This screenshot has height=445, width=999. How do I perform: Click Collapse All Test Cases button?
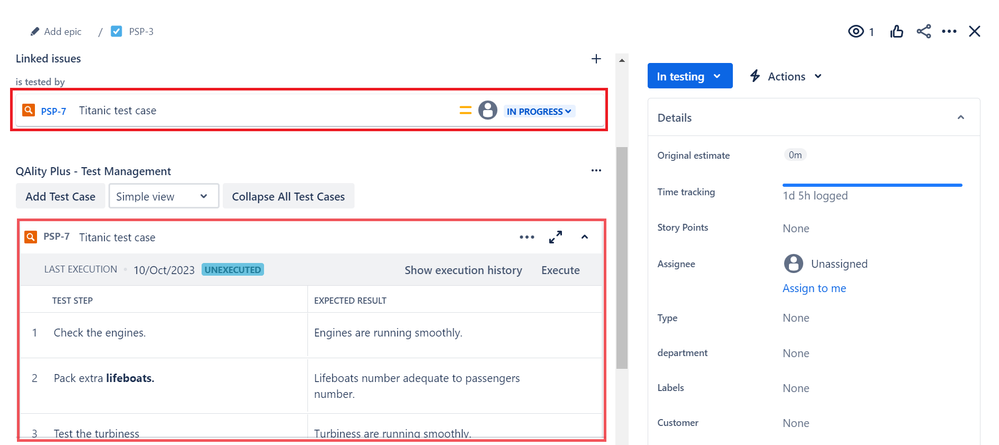click(x=288, y=196)
